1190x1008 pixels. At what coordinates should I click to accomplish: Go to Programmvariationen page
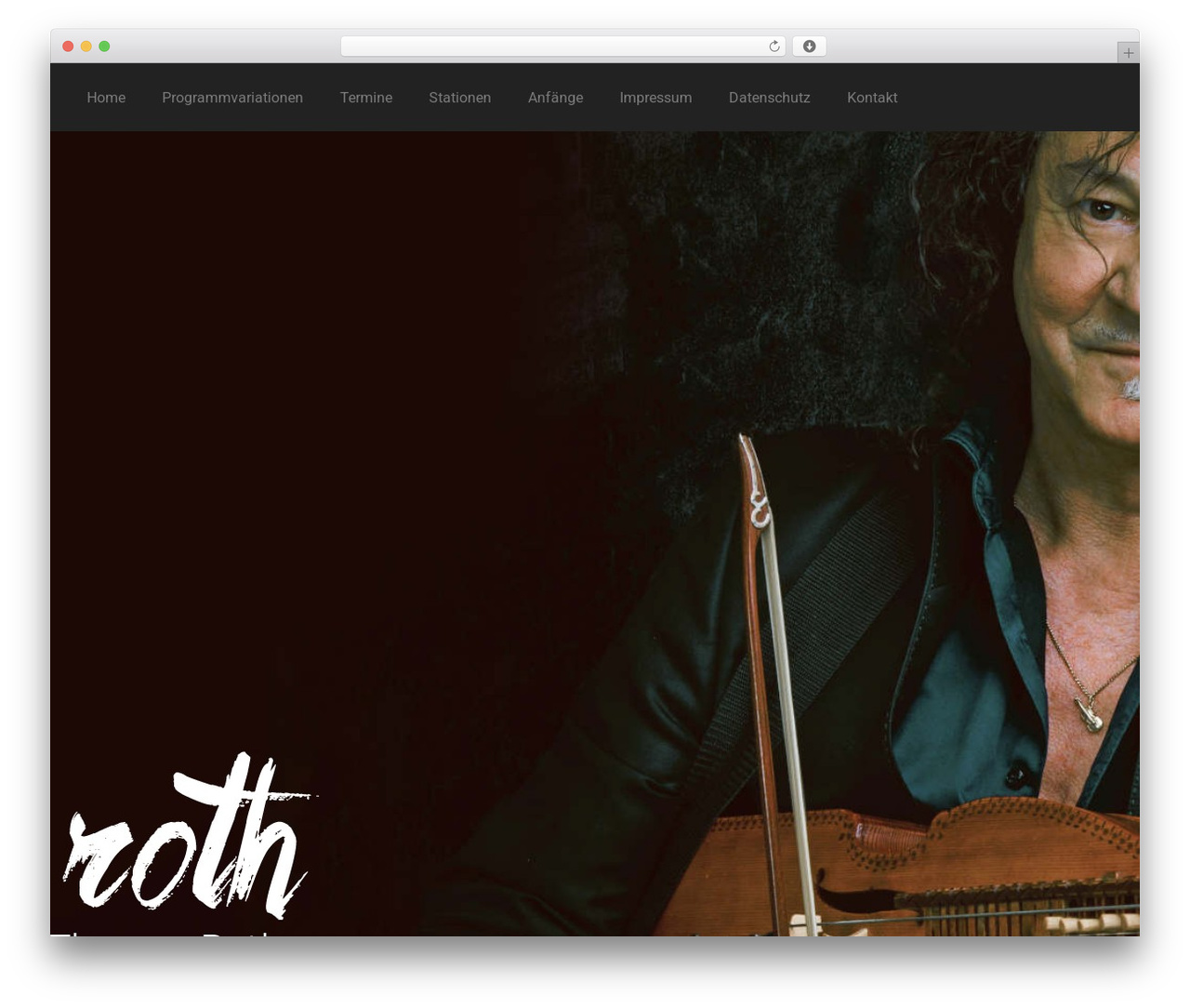(x=232, y=98)
